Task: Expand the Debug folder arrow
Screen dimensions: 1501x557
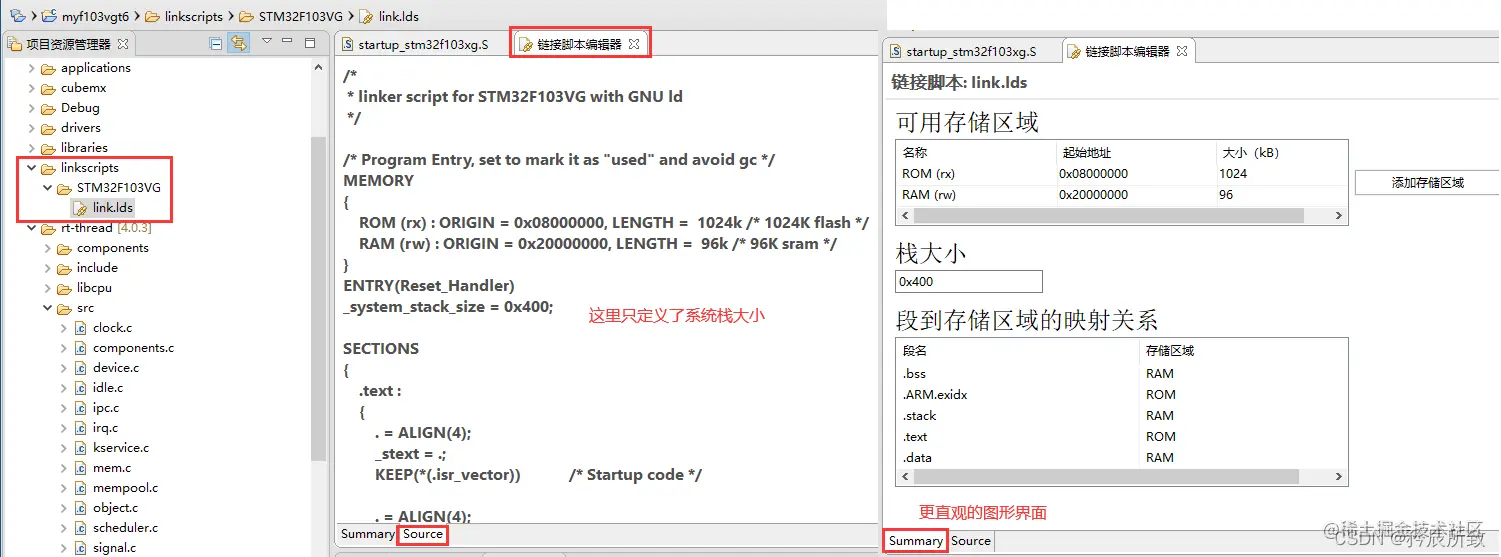Action: [31, 109]
